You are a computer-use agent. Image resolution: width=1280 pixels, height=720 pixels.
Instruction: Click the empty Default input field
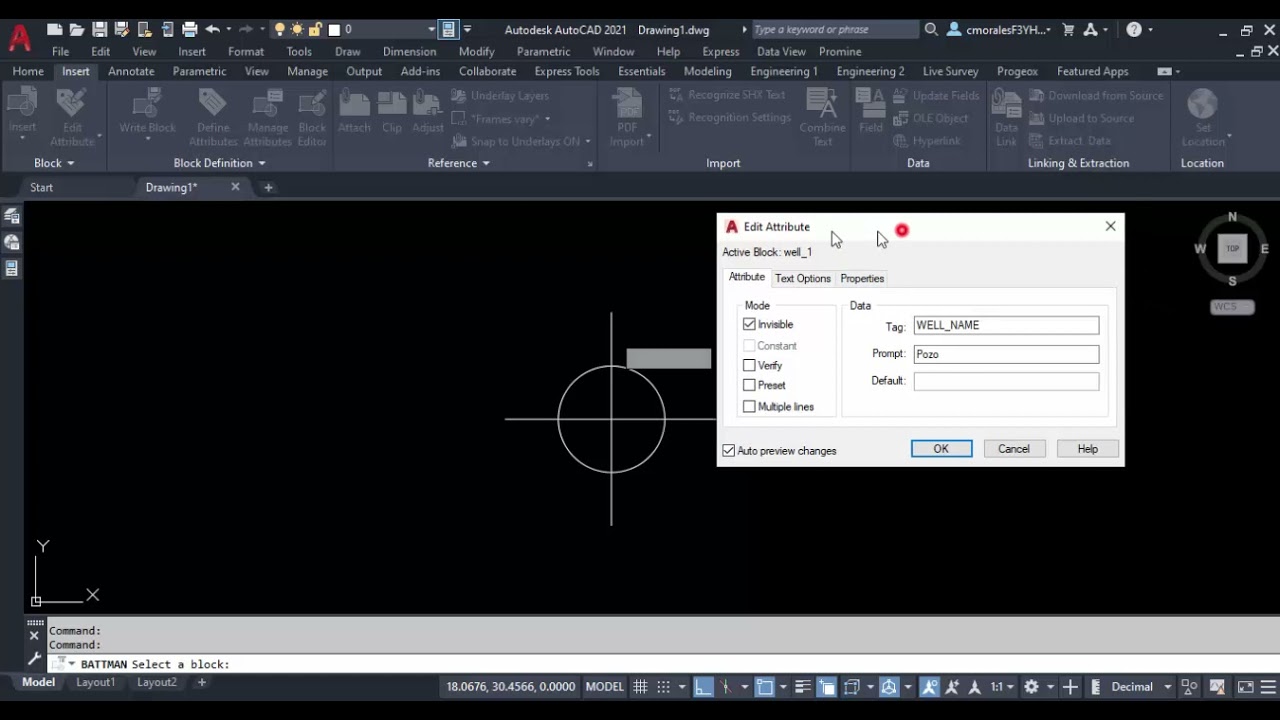coord(1006,381)
